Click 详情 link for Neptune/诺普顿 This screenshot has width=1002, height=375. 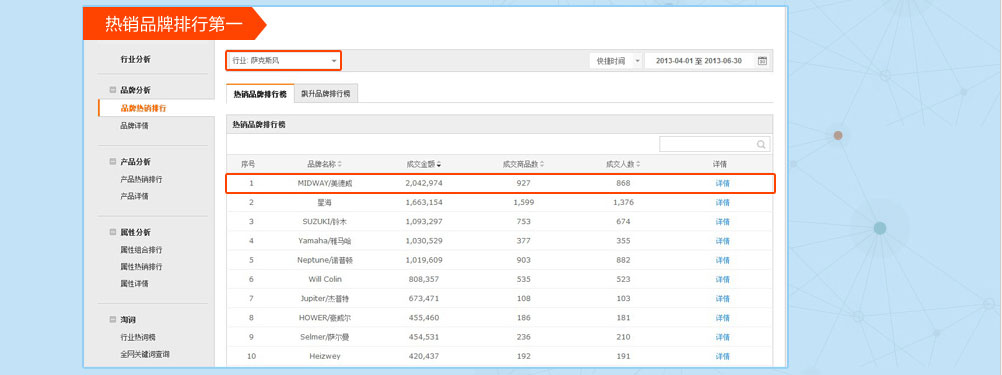(722, 260)
